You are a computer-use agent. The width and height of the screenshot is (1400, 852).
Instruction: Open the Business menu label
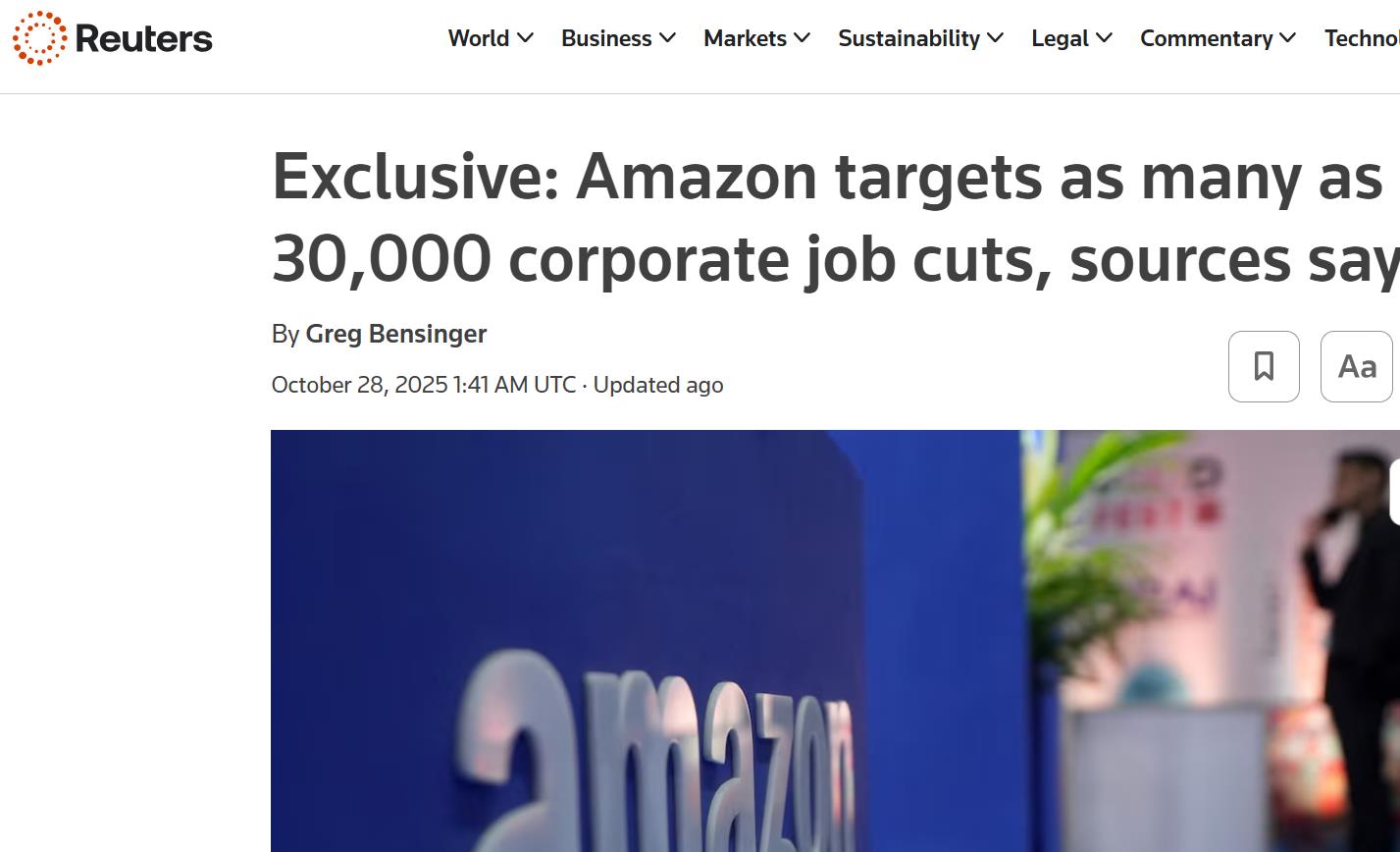pos(606,38)
